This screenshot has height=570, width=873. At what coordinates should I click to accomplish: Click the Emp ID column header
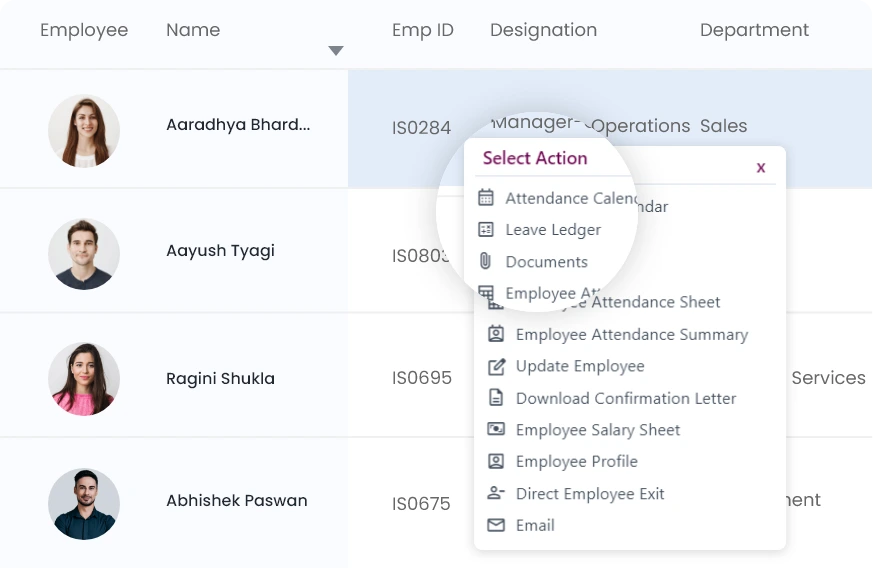pyautogui.click(x=422, y=30)
